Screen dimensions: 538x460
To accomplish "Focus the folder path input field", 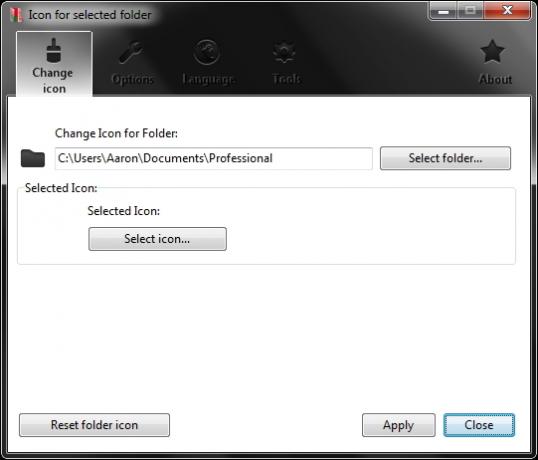I will pyautogui.click(x=214, y=158).
